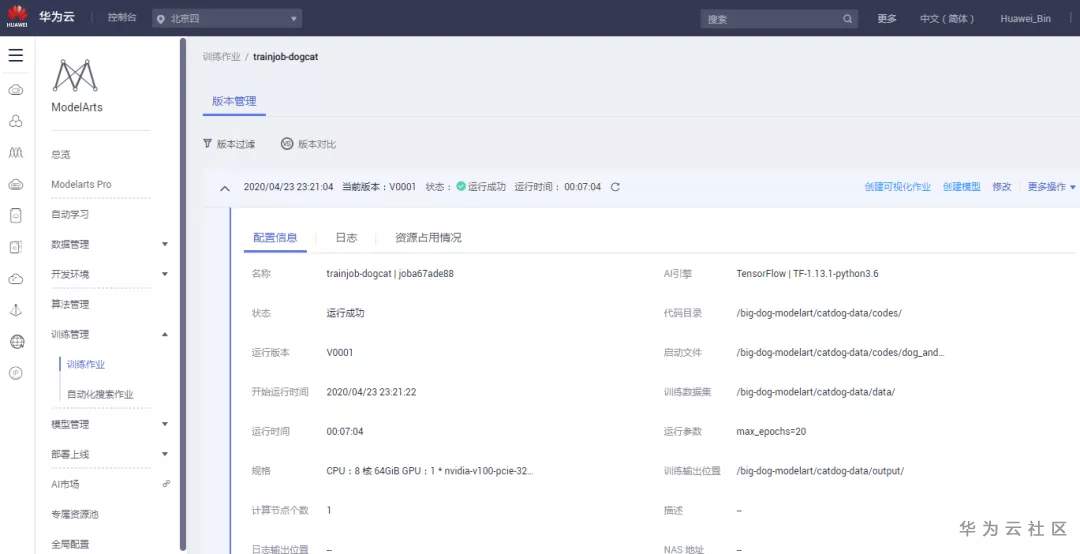The image size is (1080, 554).
Task: Expand the 数据管理 menu
Action: [x=165, y=244]
